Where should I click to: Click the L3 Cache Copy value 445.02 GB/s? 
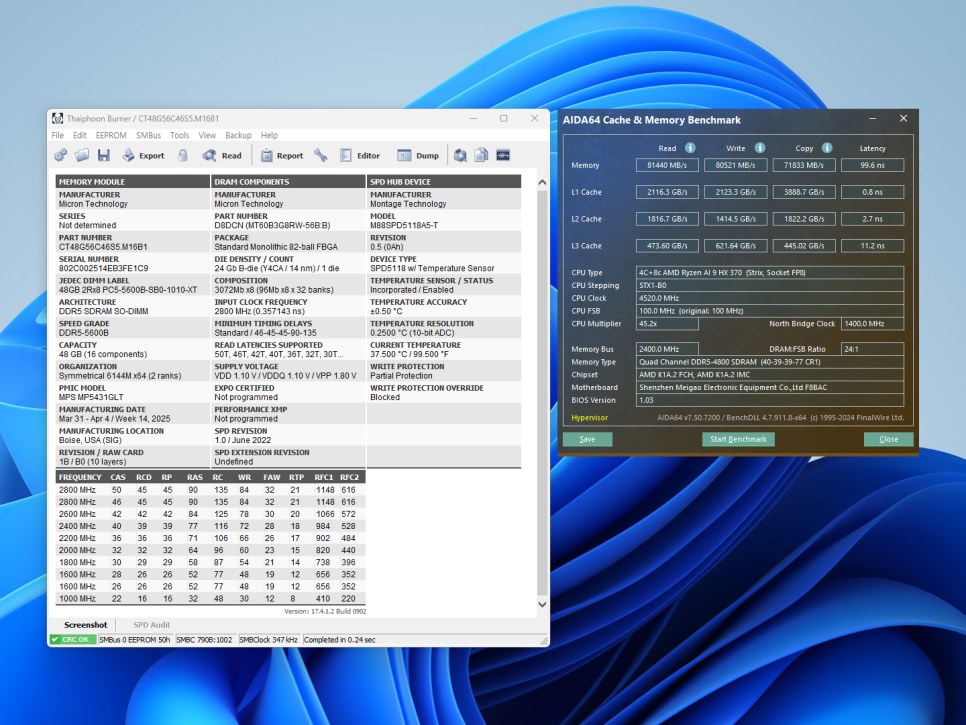[804, 246]
